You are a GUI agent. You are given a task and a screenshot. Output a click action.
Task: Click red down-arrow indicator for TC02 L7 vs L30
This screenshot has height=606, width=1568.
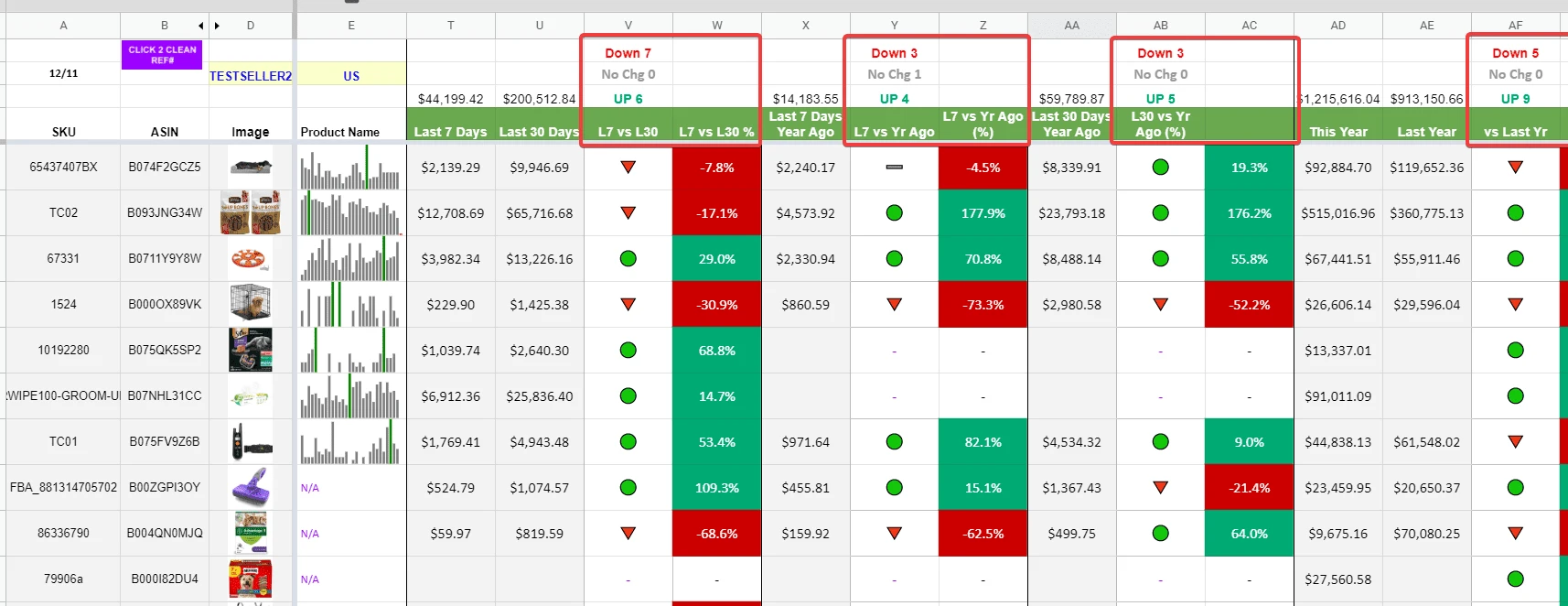(628, 212)
